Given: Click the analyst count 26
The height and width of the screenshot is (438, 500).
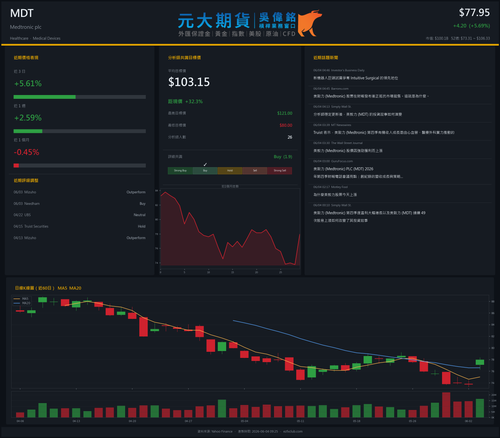Looking at the screenshot, I should pyautogui.click(x=290, y=137).
